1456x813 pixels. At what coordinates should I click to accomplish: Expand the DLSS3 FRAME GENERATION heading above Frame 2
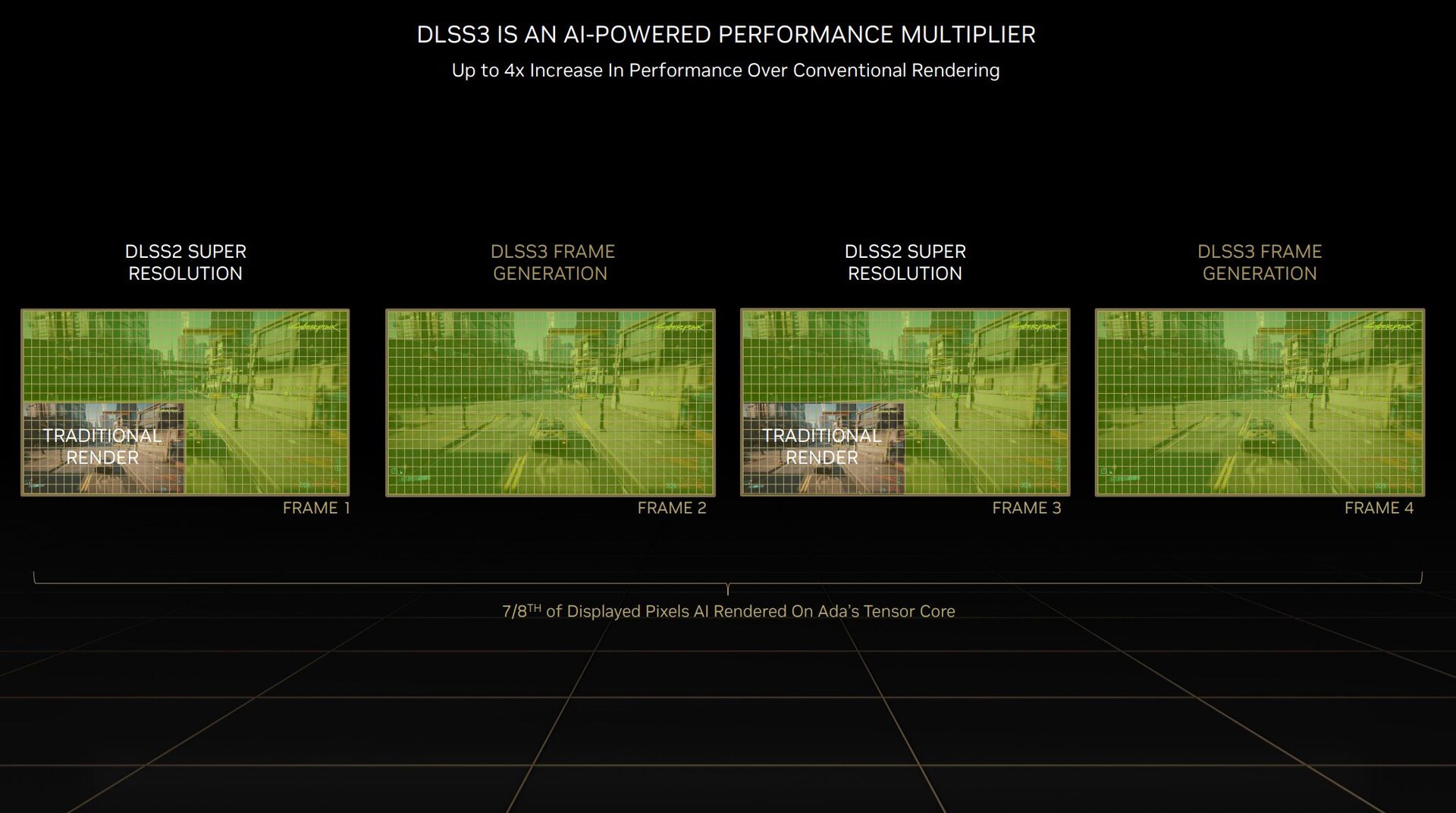tap(552, 262)
